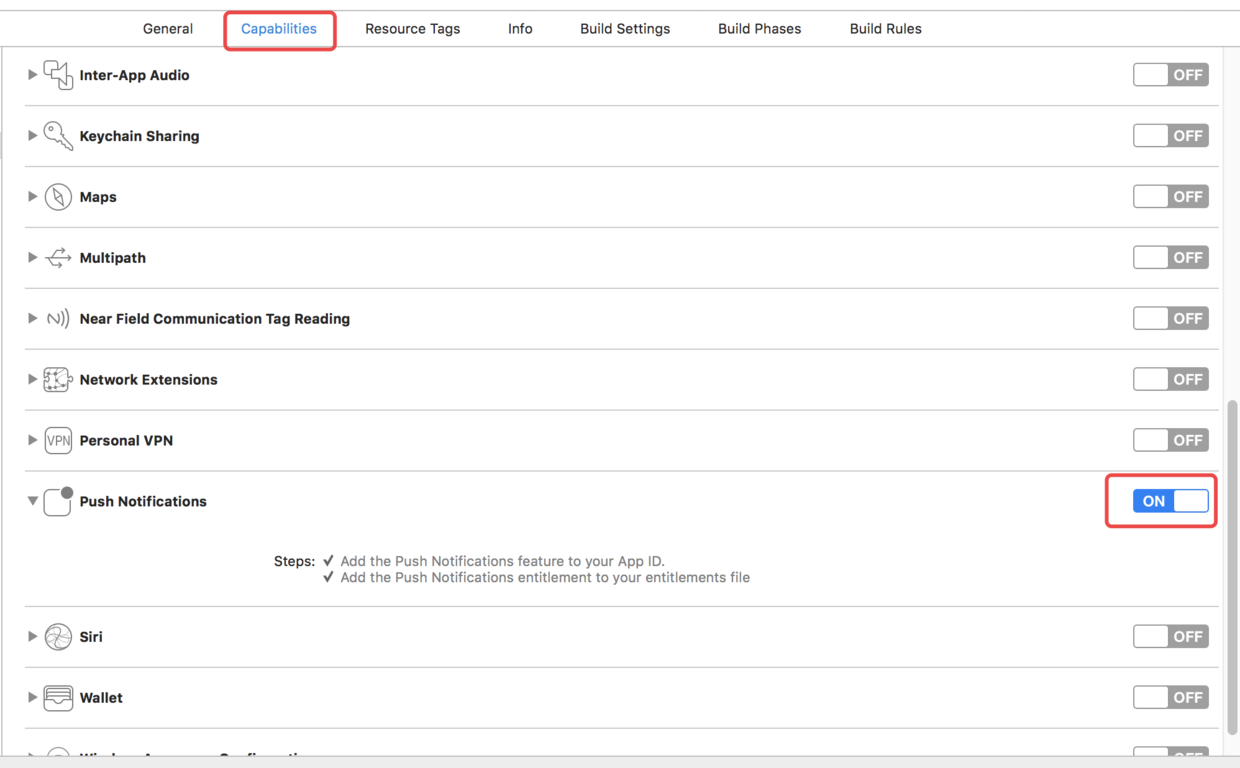Turn on the Wallet switch
Viewport: 1240px width, 768px height.
tap(1171, 698)
